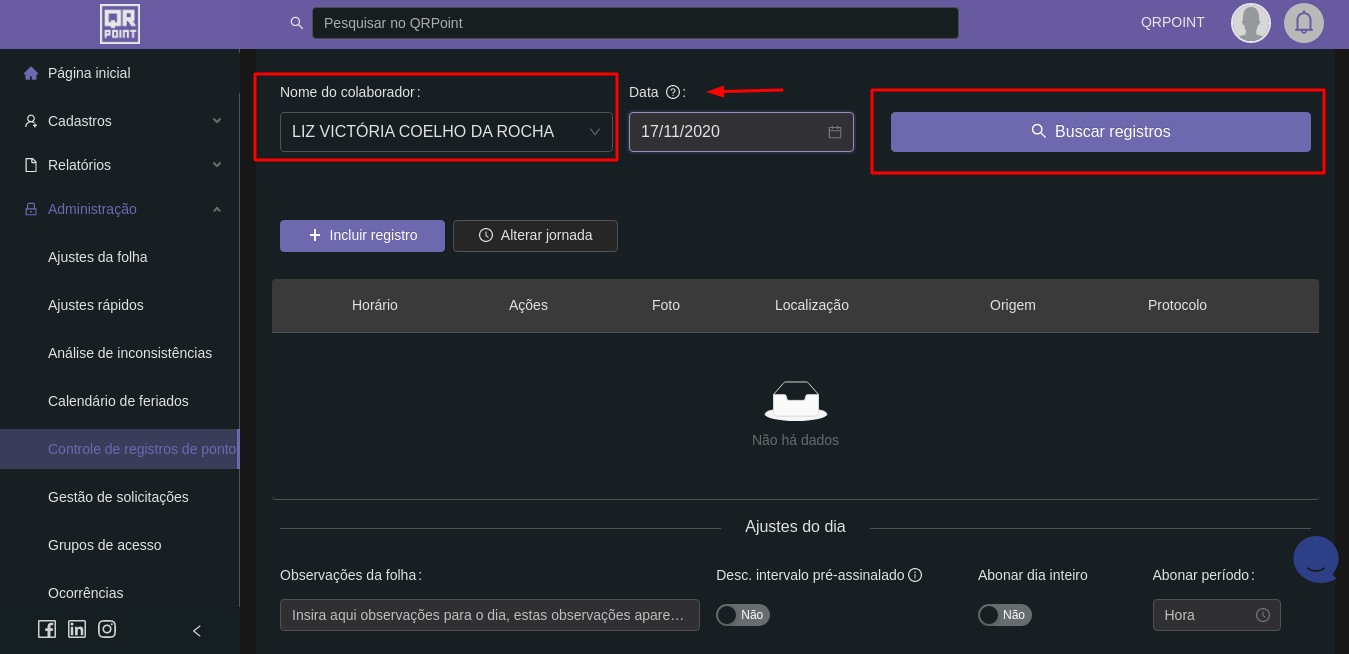
Task: Open the LinkedIn icon link
Action: pyautogui.click(x=77, y=629)
